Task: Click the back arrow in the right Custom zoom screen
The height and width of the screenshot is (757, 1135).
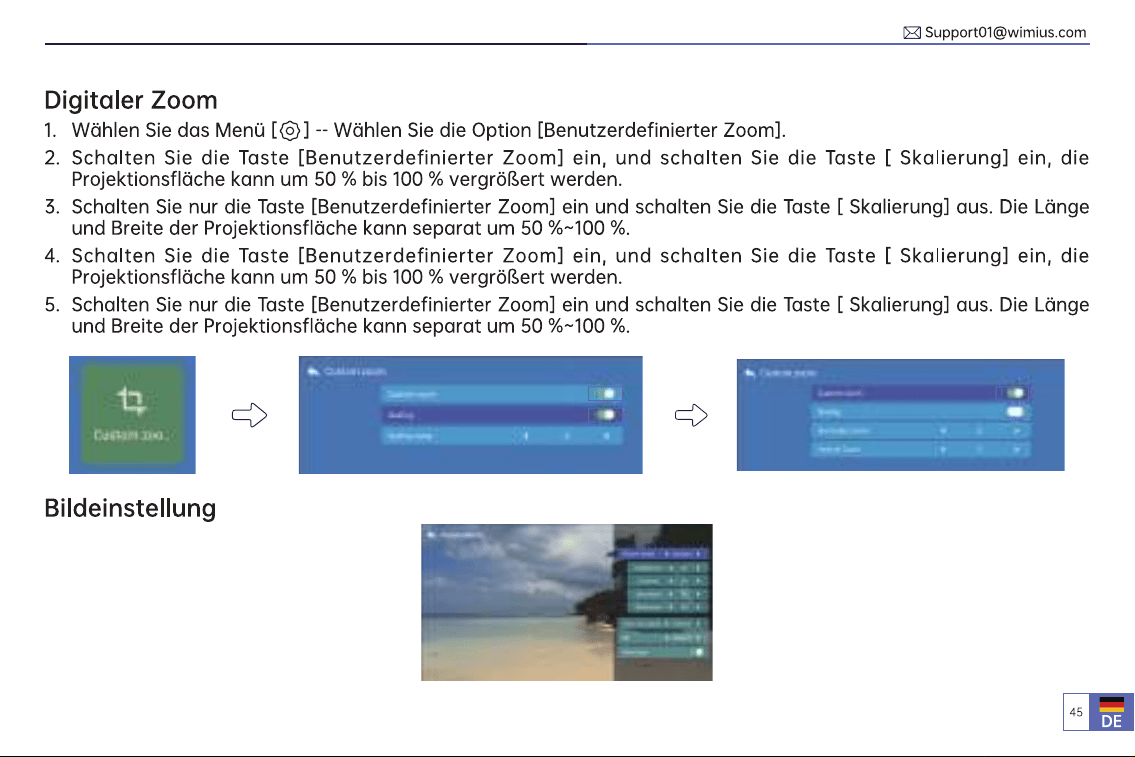Action: click(x=750, y=373)
